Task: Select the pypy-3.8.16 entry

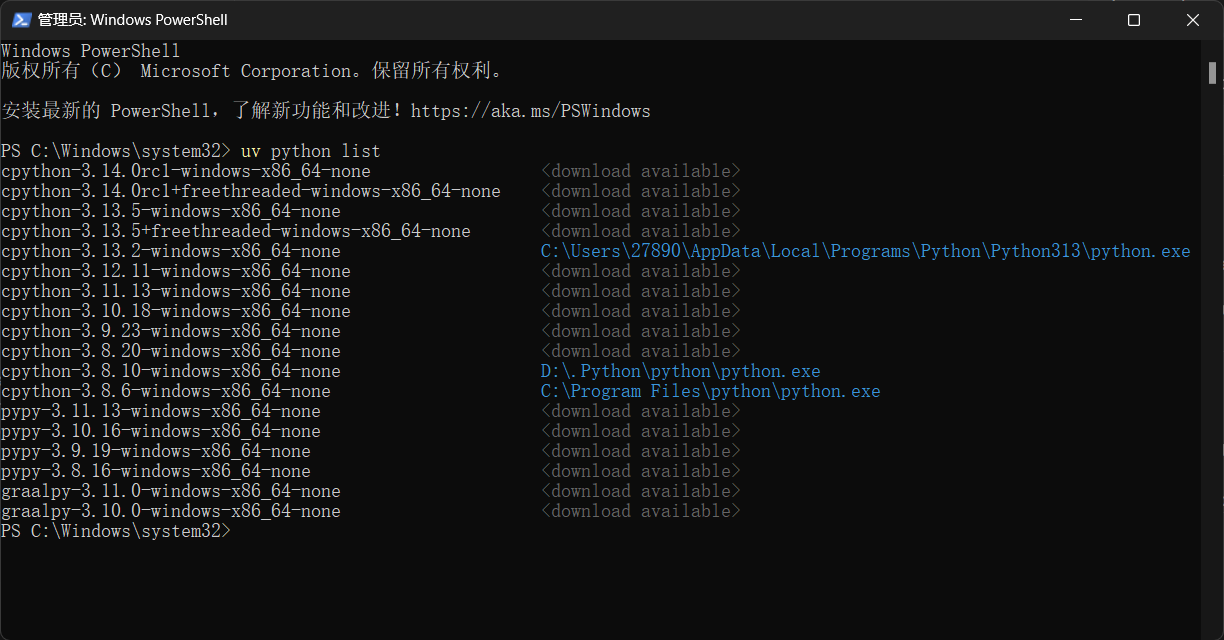Action: [155, 471]
